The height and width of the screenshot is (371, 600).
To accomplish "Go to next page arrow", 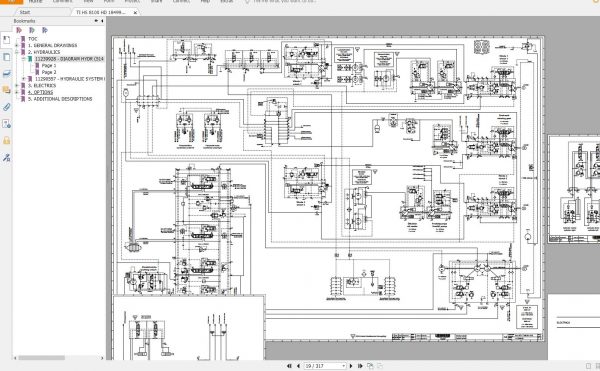I will pyautogui.click(x=351, y=366).
